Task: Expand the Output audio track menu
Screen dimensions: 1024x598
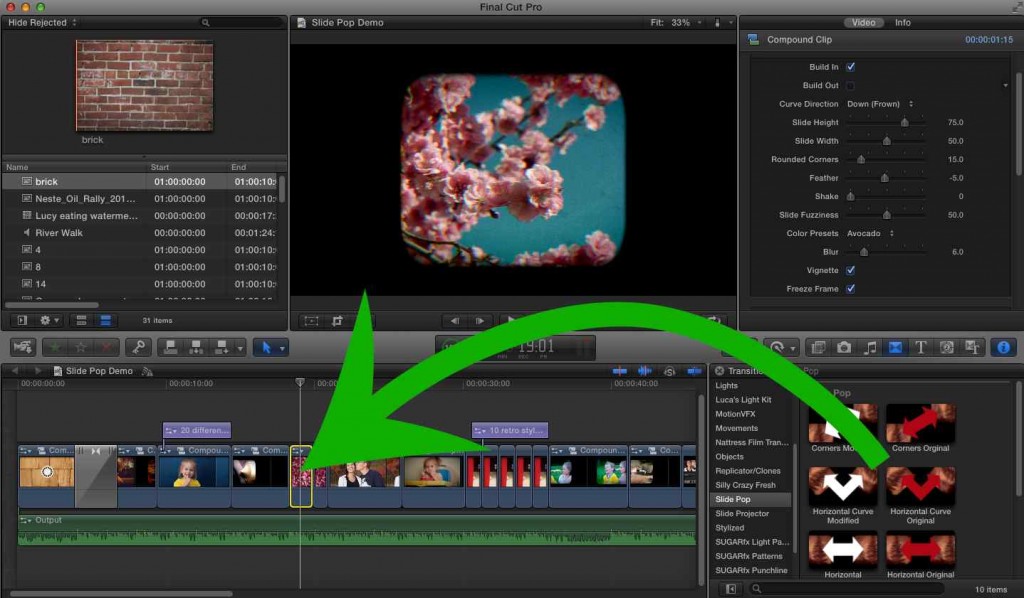Action: 26,520
